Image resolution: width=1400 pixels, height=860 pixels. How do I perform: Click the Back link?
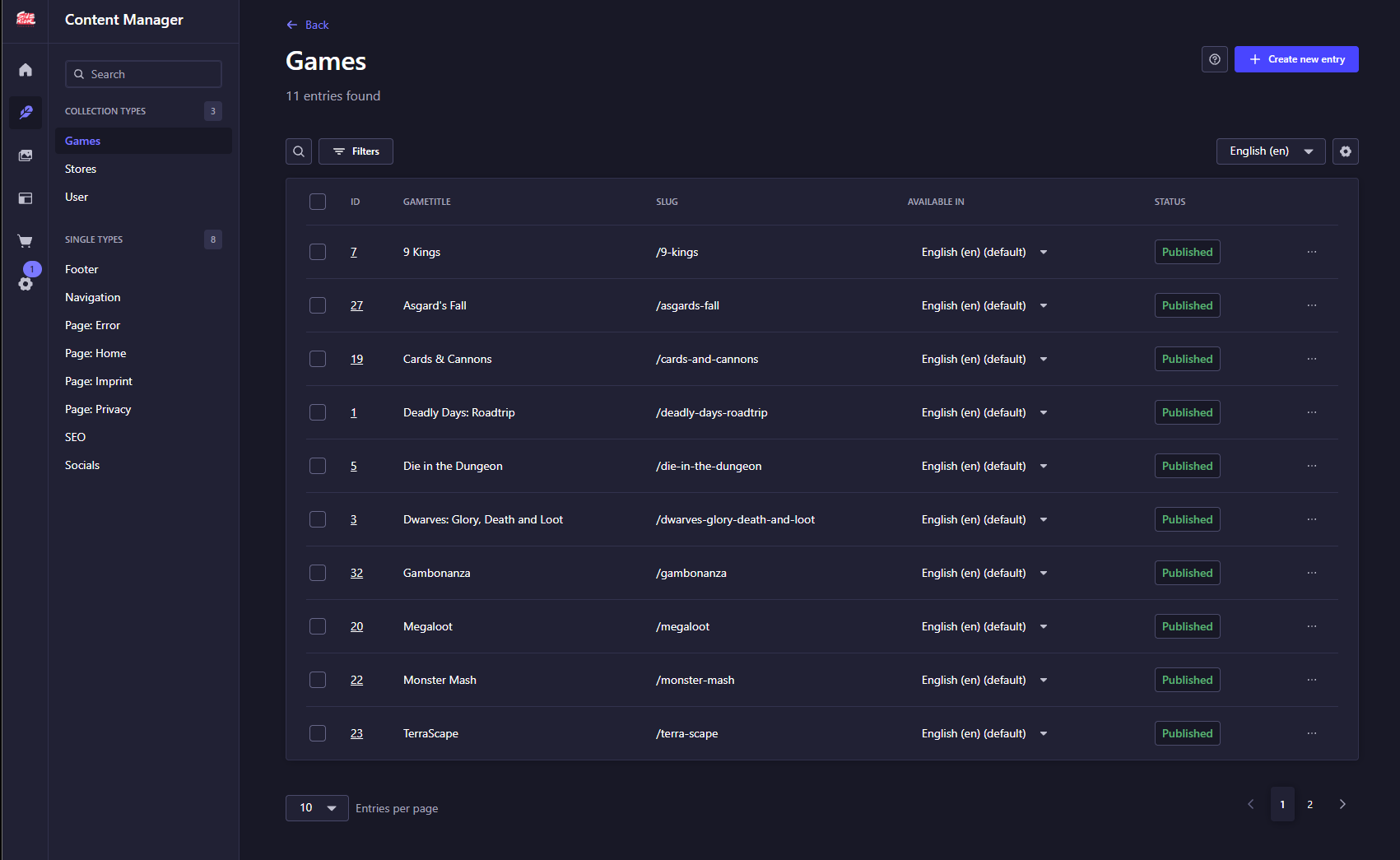point(307,25)
